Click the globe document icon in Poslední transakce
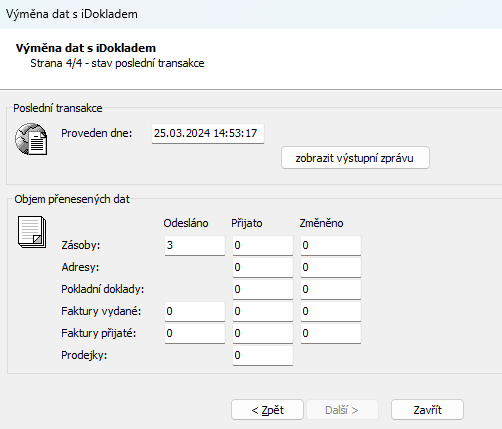 31,139
